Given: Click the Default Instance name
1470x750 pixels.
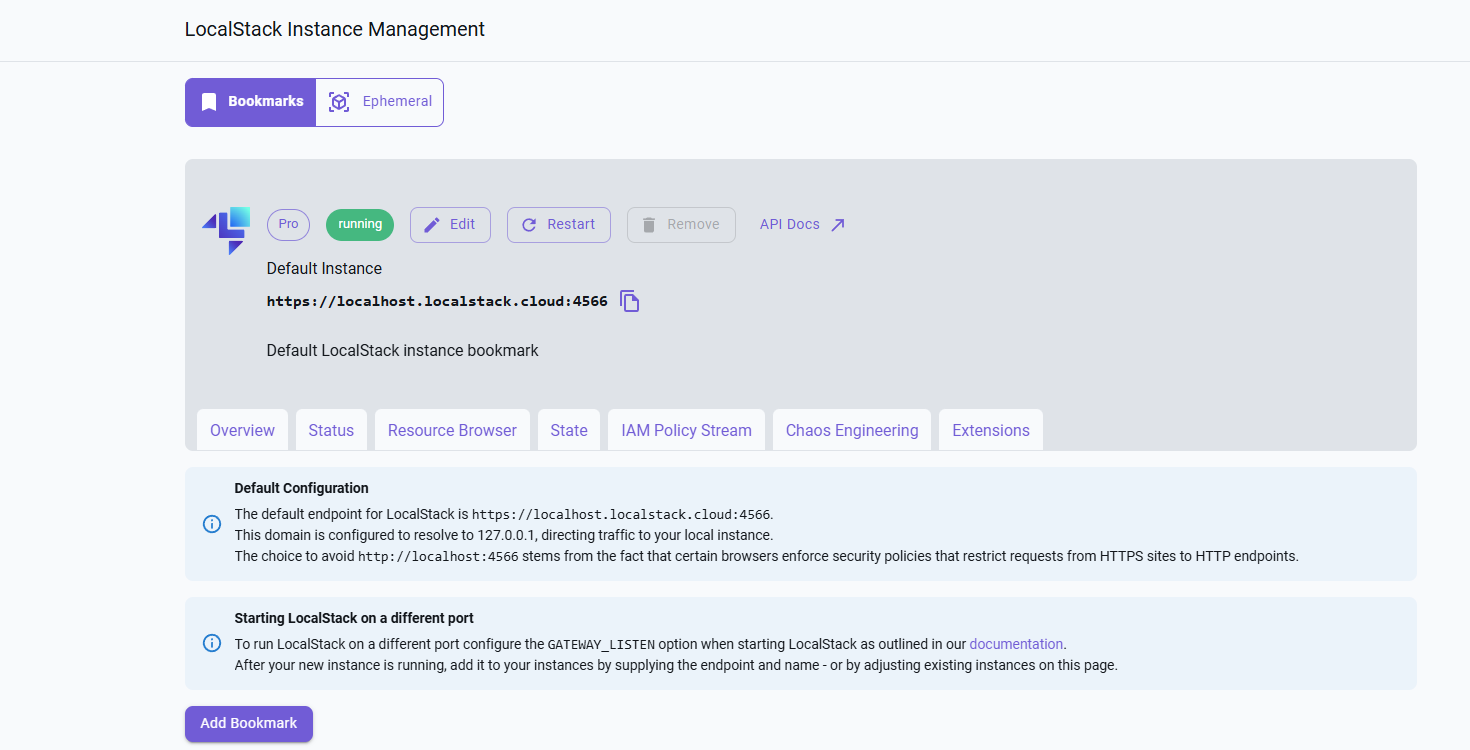Looking at the screenshot, I should pos(324,269).
